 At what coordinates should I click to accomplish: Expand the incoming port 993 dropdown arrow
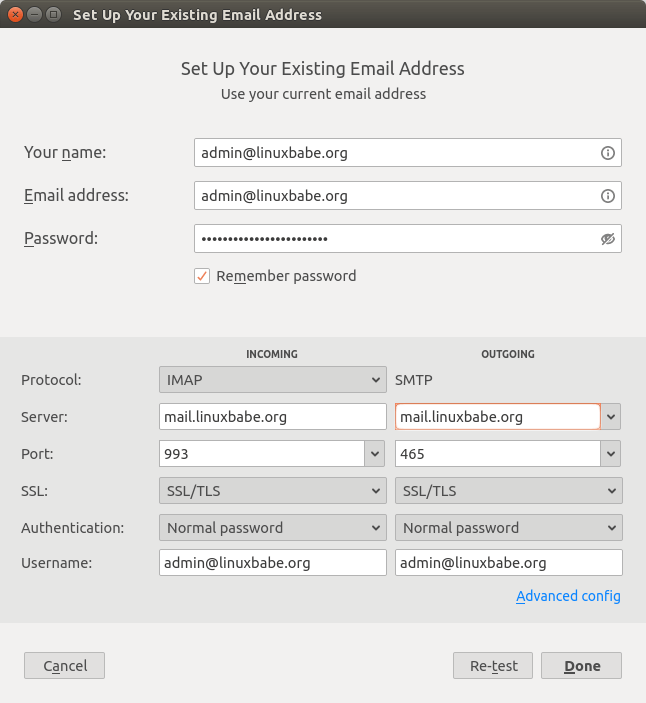coord(376,454)
